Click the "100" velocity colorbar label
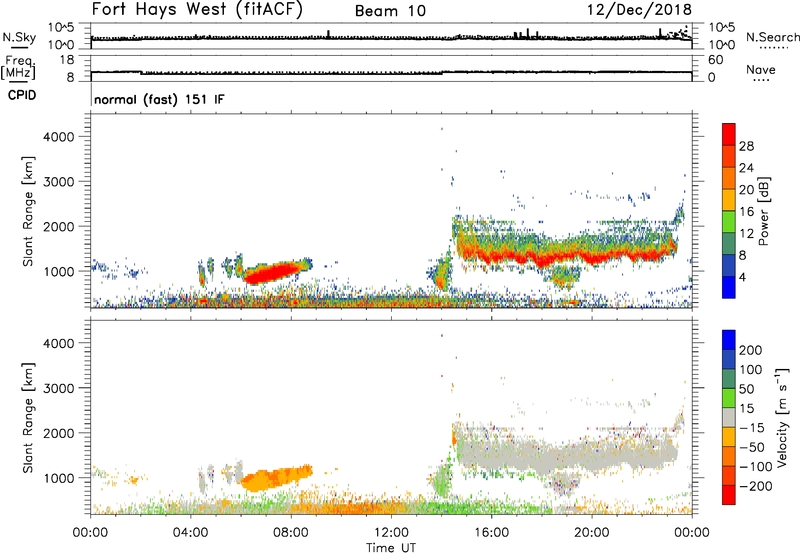This screenshot has width=800, height=554. (751, 370)
